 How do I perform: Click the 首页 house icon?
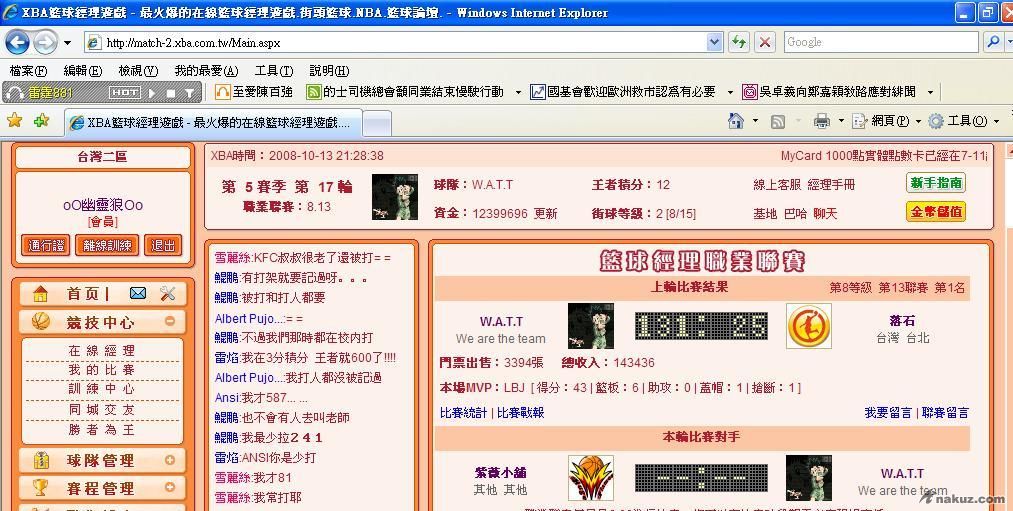pyautogui.click(x=40, y=294)
